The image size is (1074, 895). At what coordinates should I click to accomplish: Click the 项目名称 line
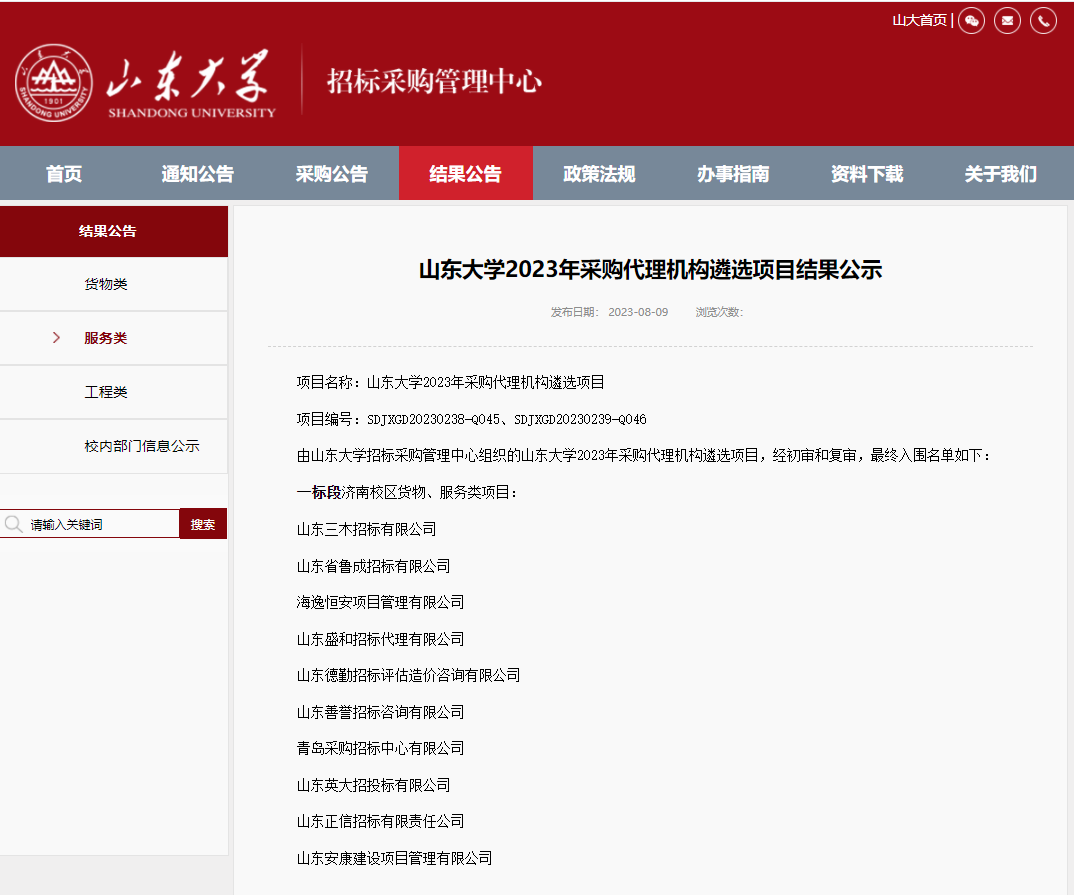(x=451, y=382)
